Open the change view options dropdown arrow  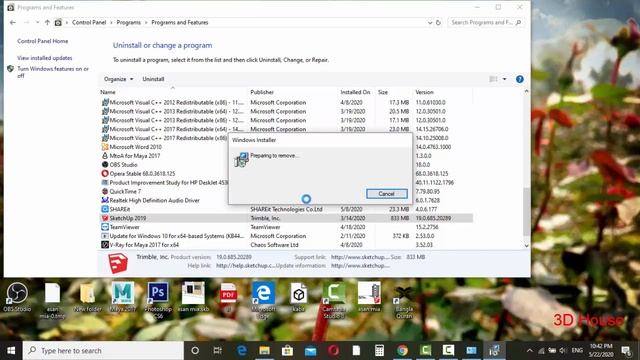click(504, 79)
